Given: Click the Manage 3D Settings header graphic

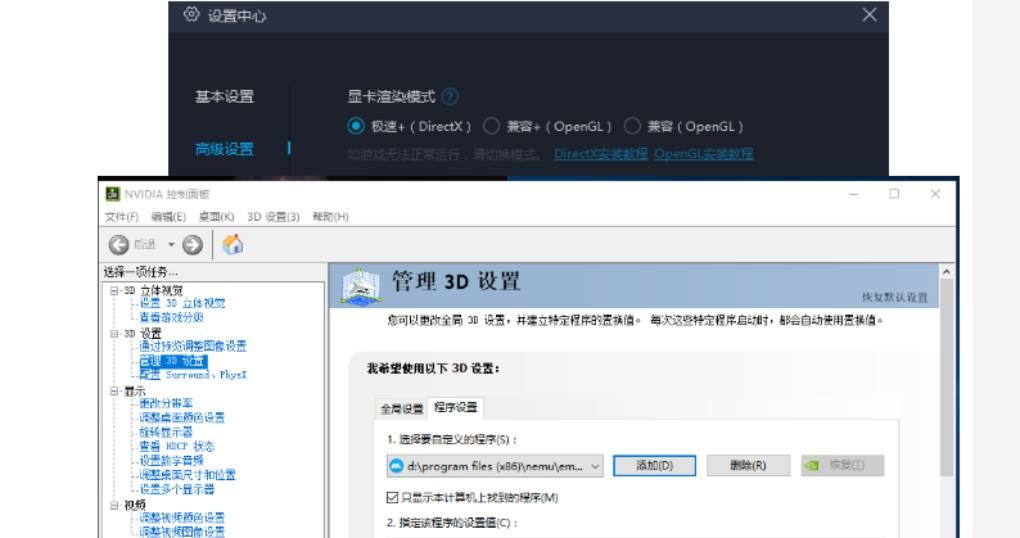Looking at the screenshot, I should click(360, 286).
